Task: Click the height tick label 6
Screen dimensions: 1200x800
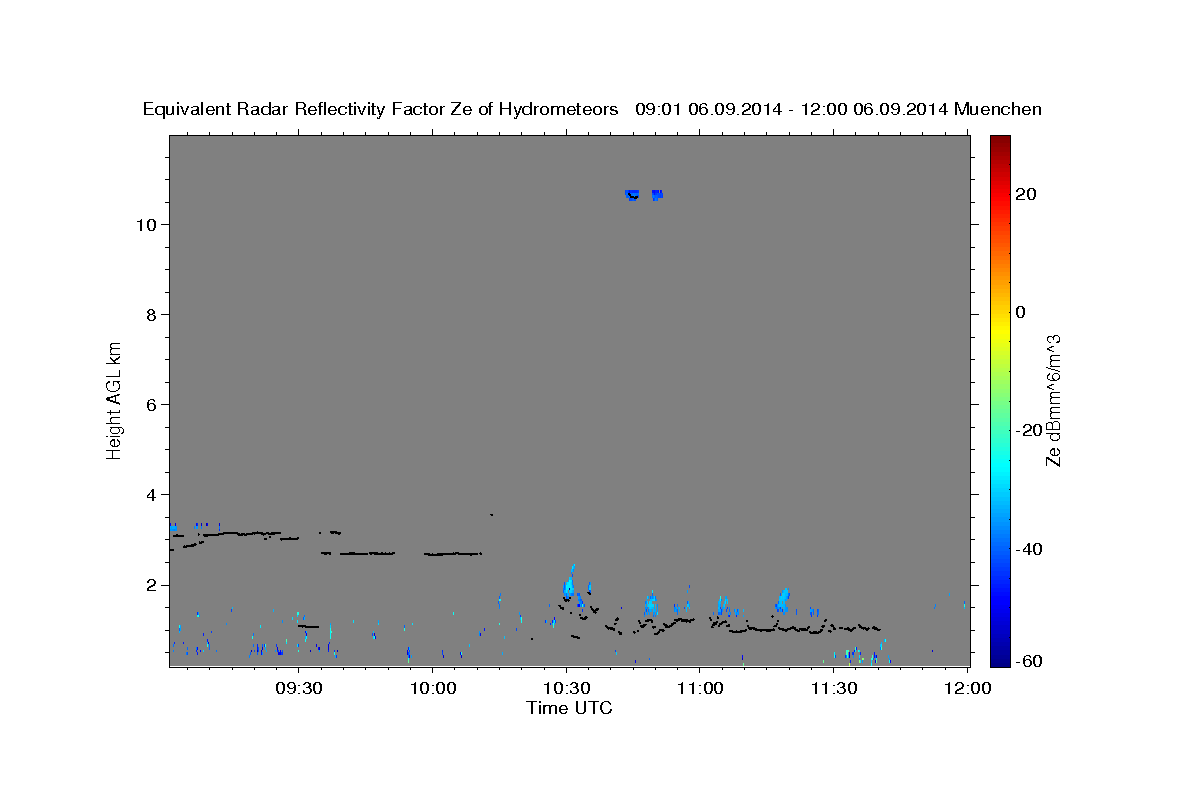Action: [150, 404]
